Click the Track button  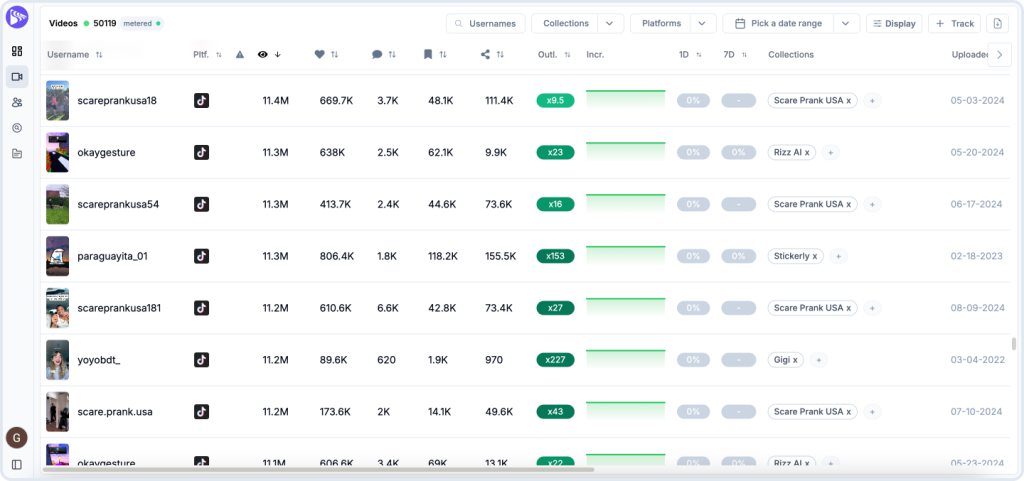[x=954, y=23]
